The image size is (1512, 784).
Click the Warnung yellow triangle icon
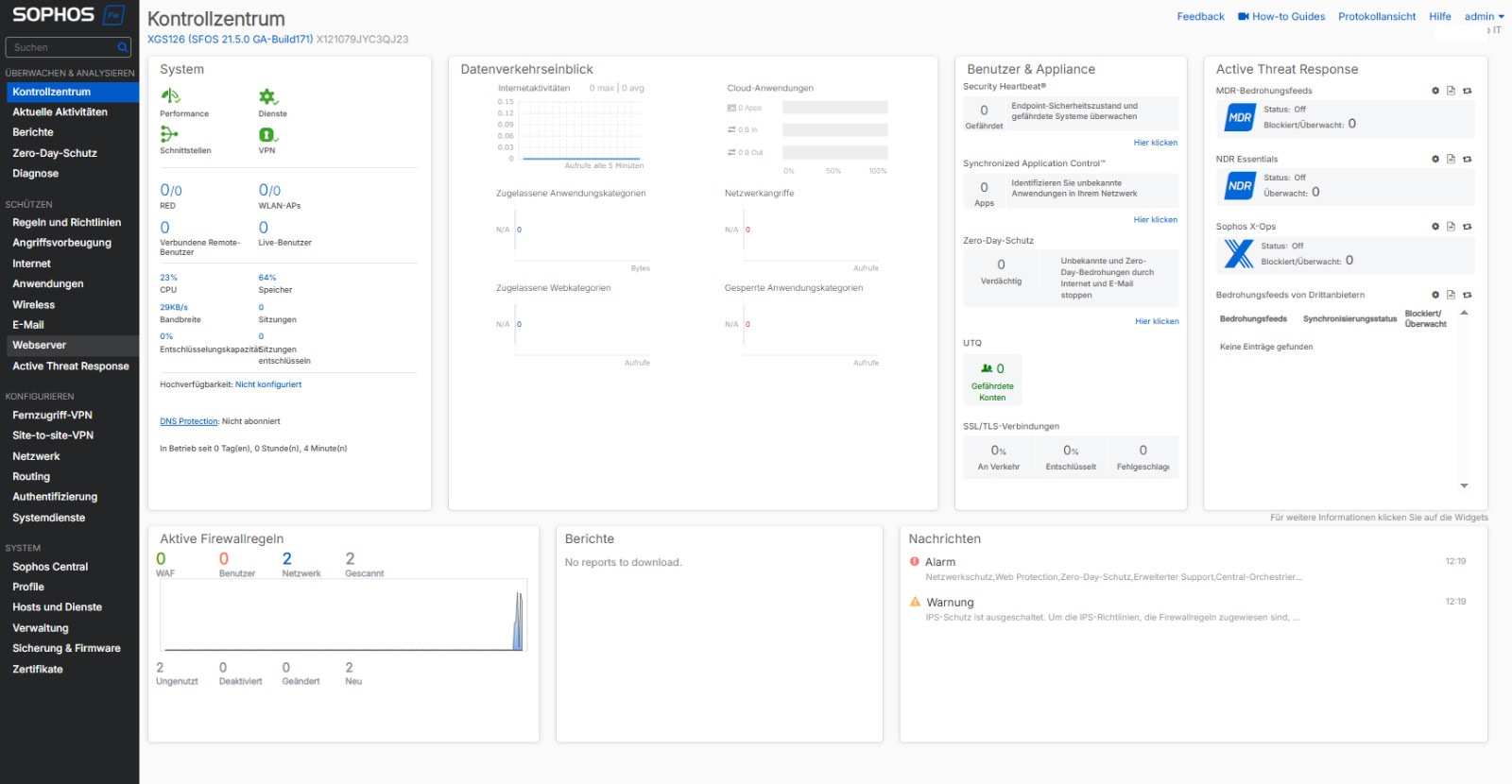coord(915,602)
